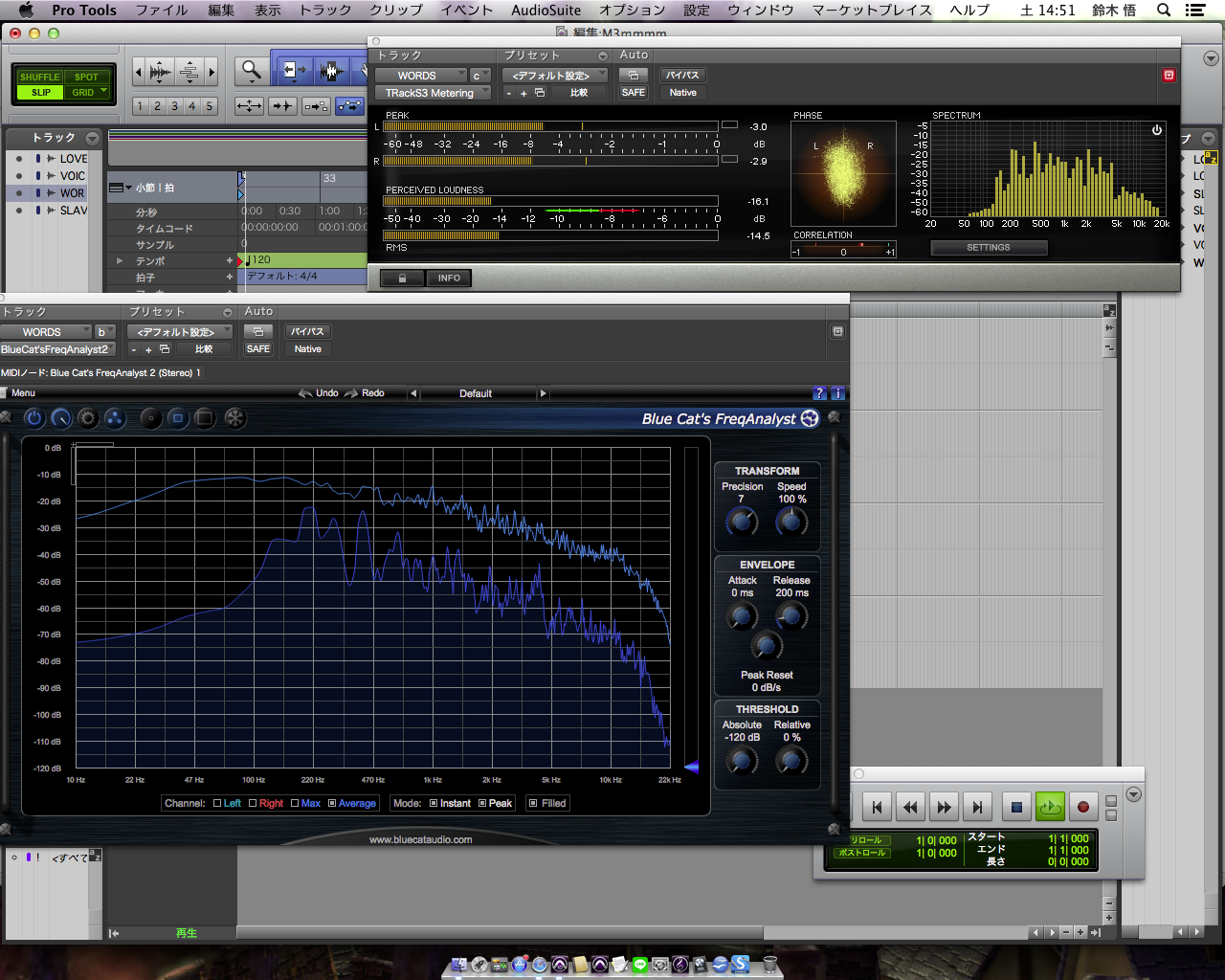Viewport: 1225px width, 980px height.
Task: Expand the tempo ruler disclosure triangle
Action: [x=120, y=260]
